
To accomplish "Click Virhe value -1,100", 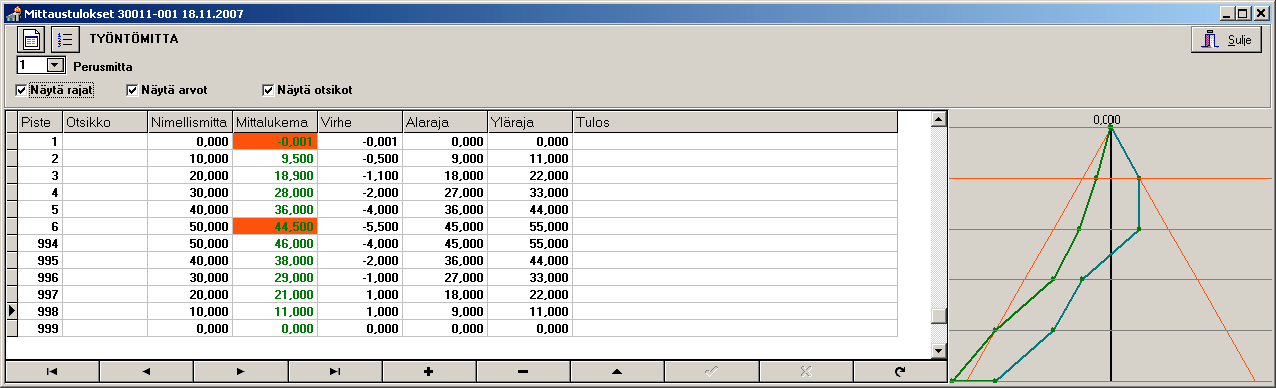I will pyautogui.click(x=359, y=175).
